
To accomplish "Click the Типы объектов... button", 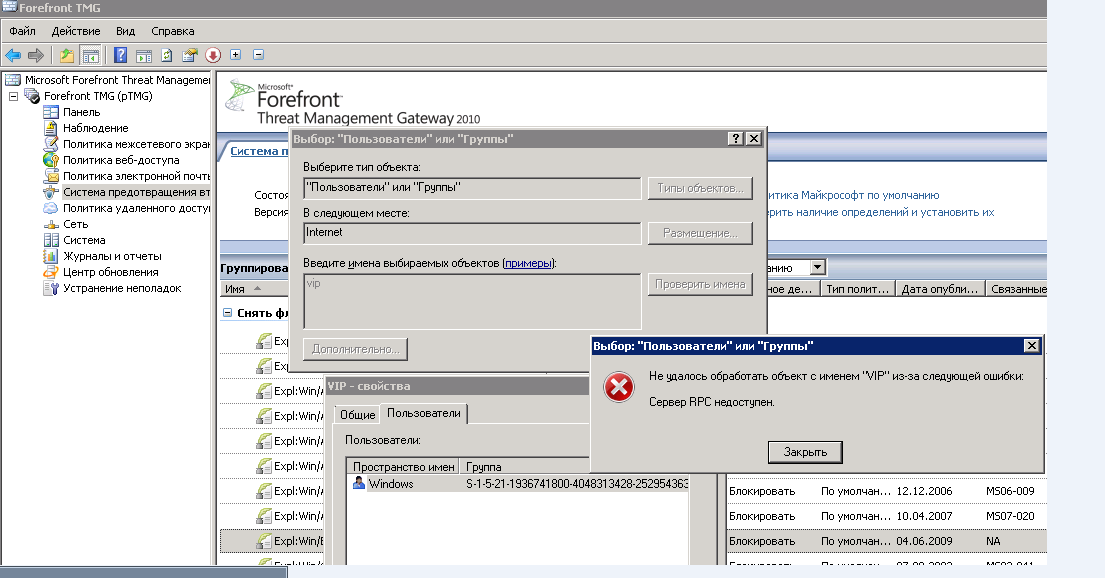I will coord(700,188).
